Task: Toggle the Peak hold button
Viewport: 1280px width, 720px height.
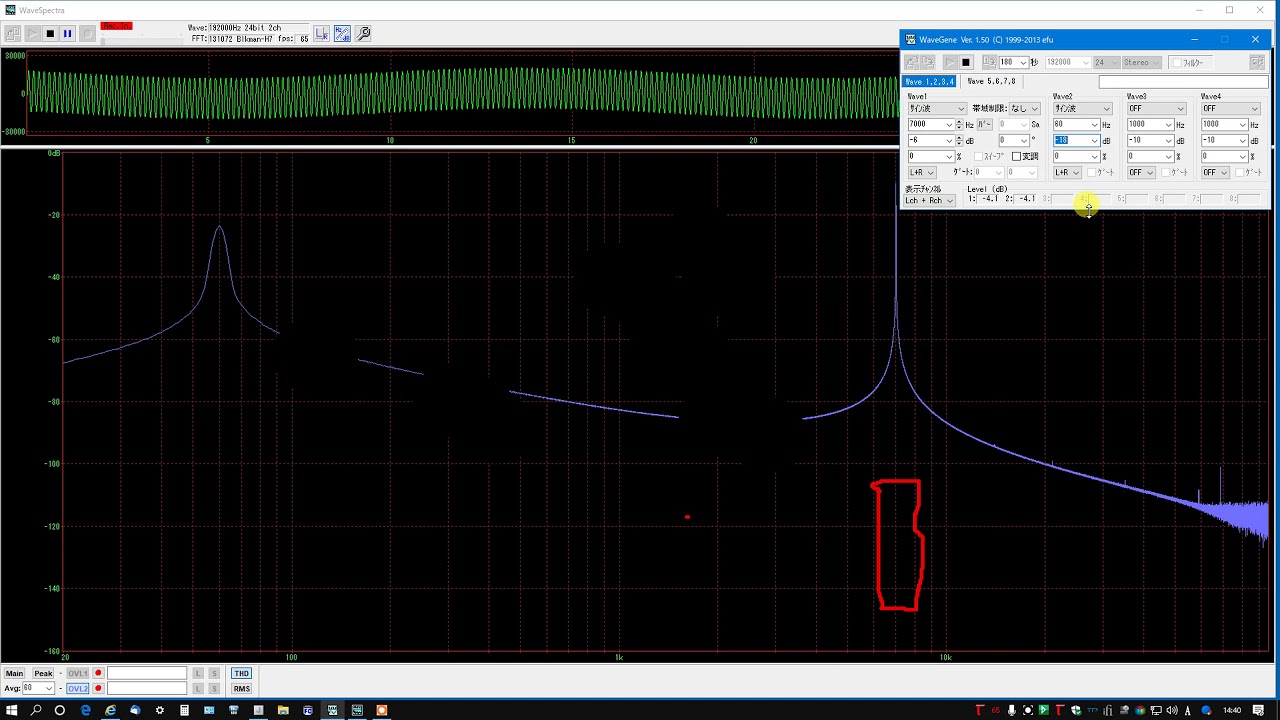Action: coord(43,673)
